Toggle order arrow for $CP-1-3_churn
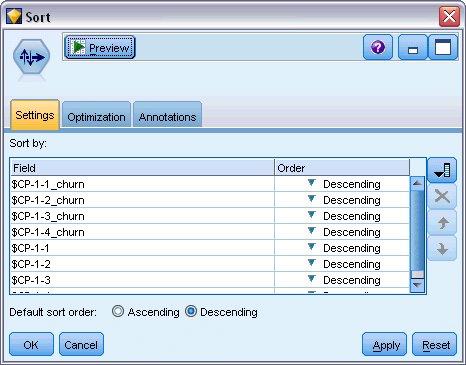This screenshot has height=365, width=466. pos(311,215)
